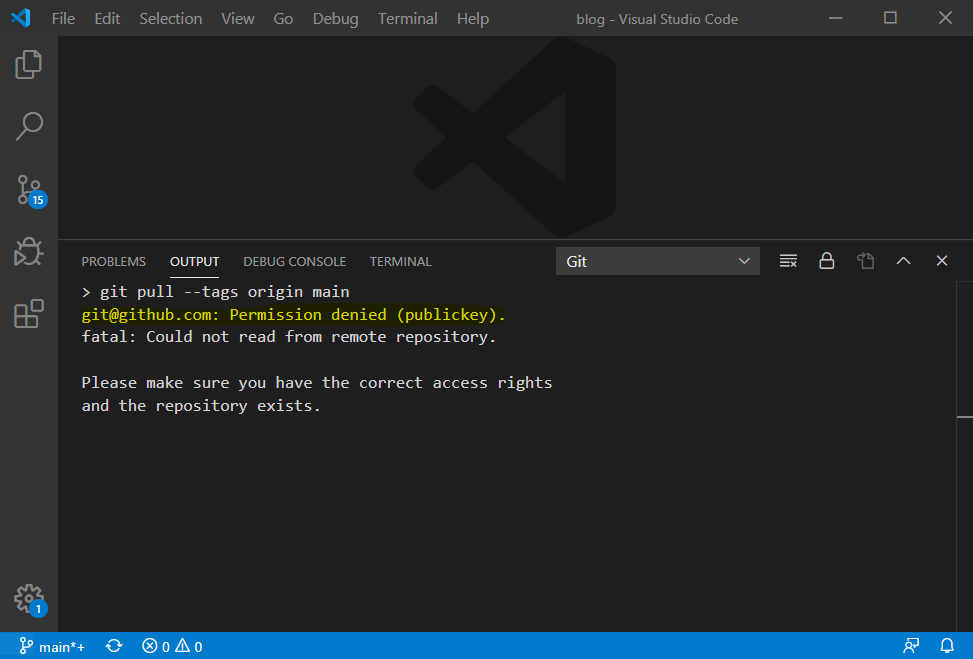
Task: Open the Debug menu
Action: 336,19
